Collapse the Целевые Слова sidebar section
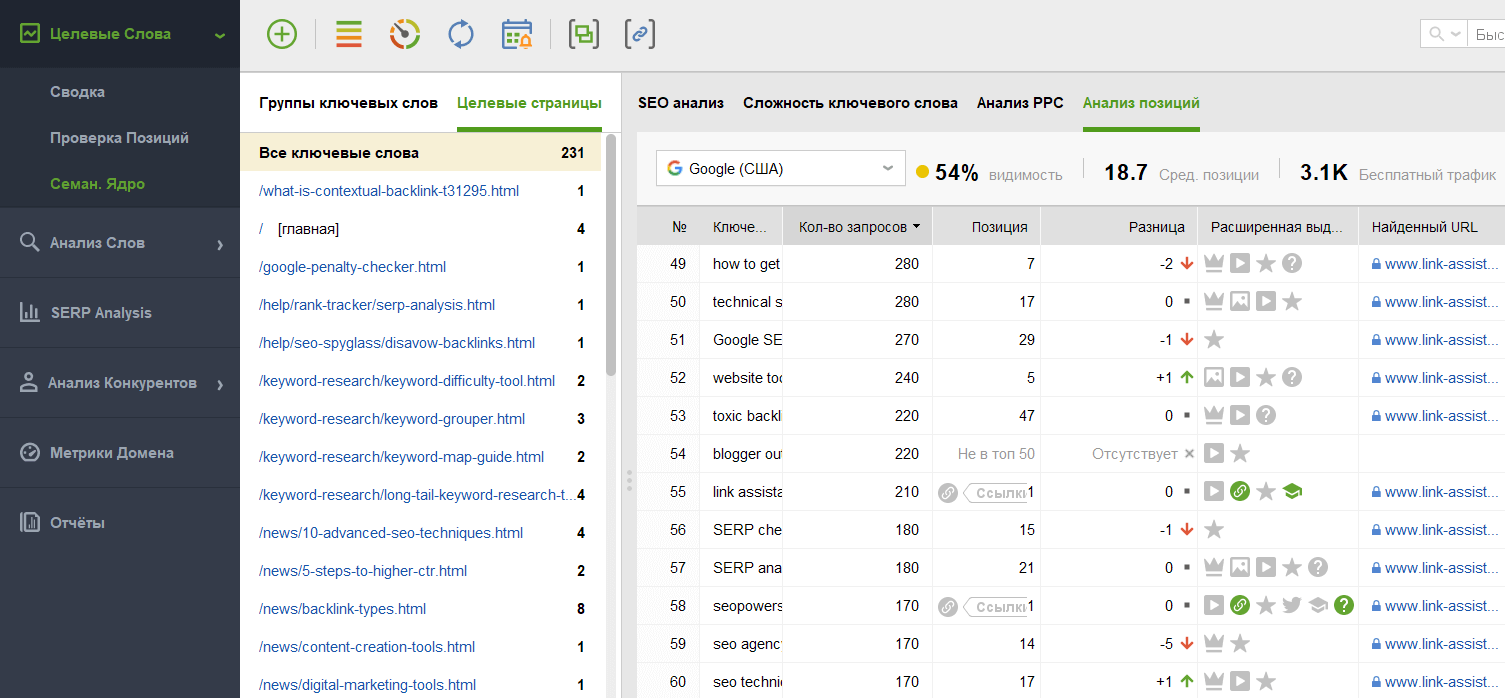Screen dimensions: 1505x698 point(219,35)
